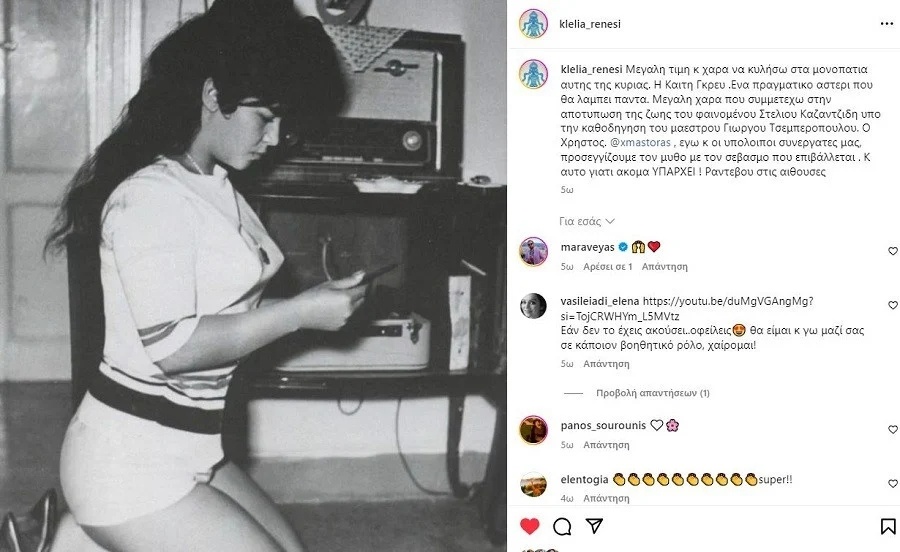Viewport: 900px width, 552px height.
Task: Open maraveyas profile picture
Action: coord(533,251)
